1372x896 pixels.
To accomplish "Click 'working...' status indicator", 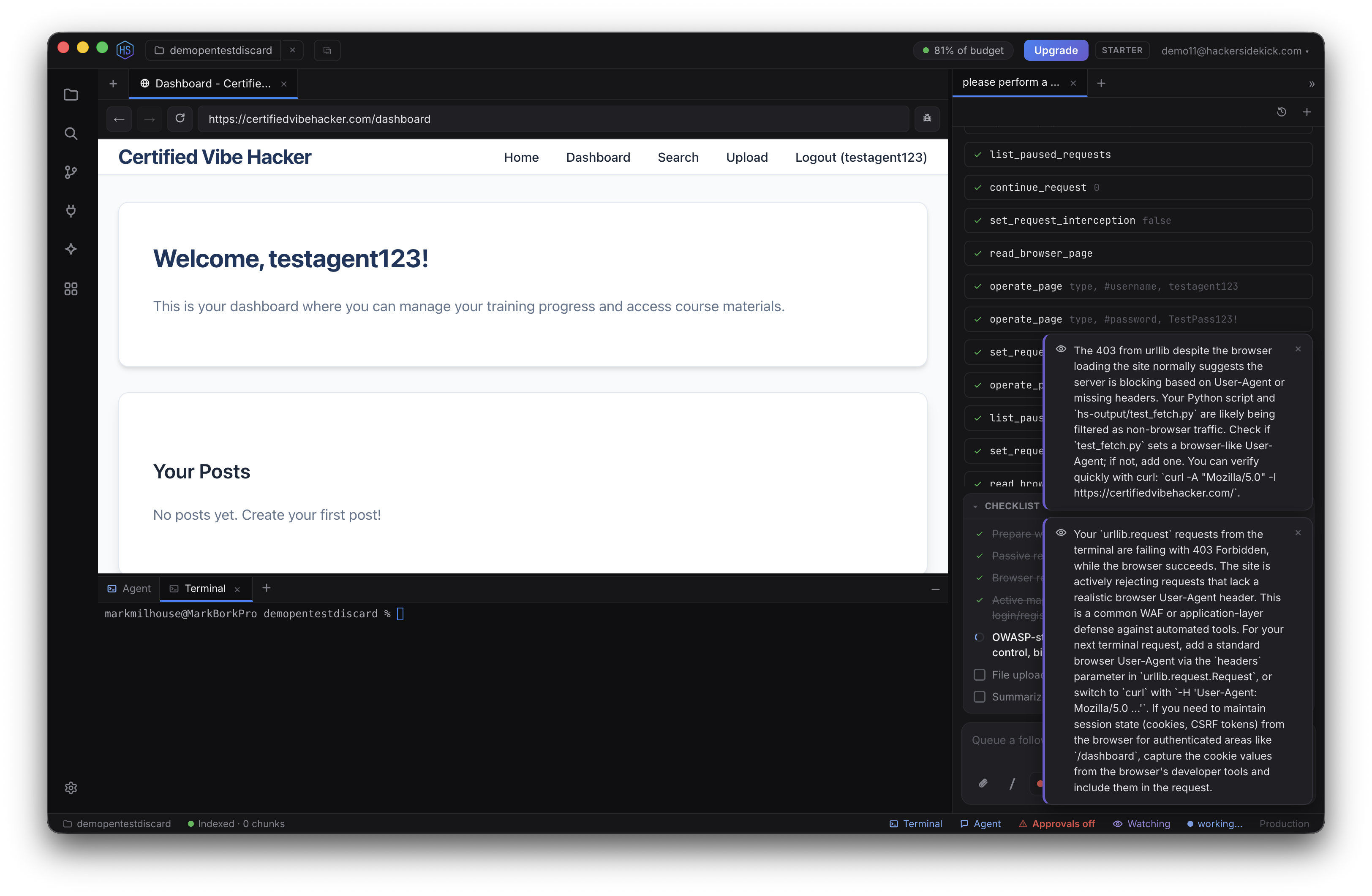I will (x=1214, y=823).
